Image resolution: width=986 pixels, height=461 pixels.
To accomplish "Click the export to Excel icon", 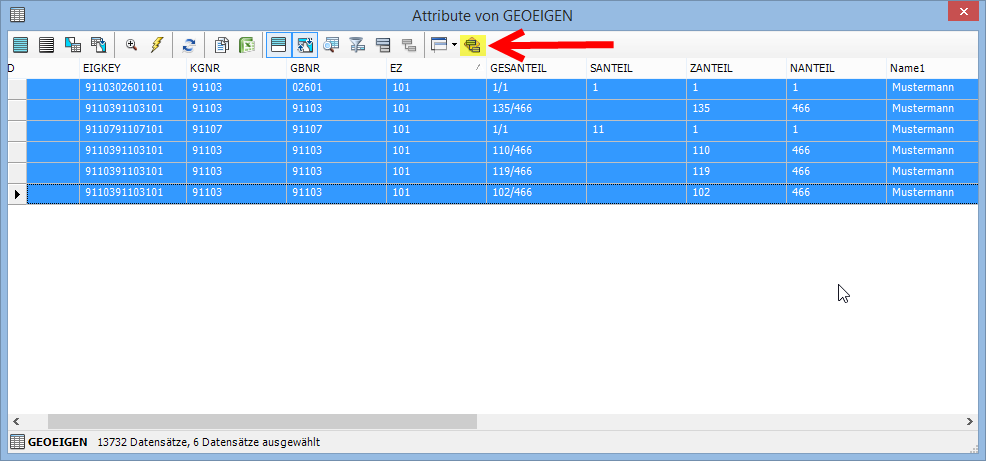I will click(x=246, y=45).
